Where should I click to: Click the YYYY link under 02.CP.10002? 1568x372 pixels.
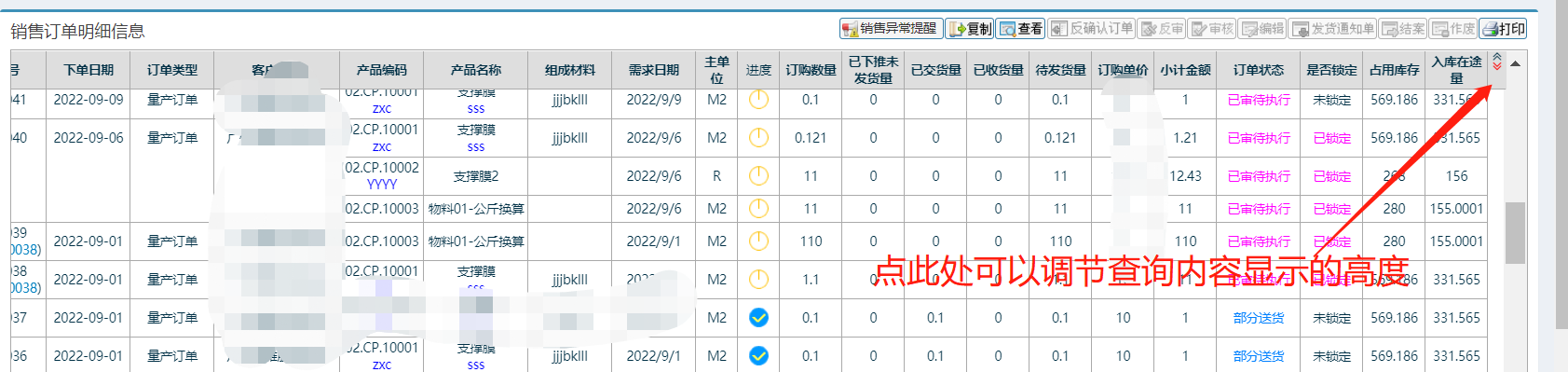382,185
